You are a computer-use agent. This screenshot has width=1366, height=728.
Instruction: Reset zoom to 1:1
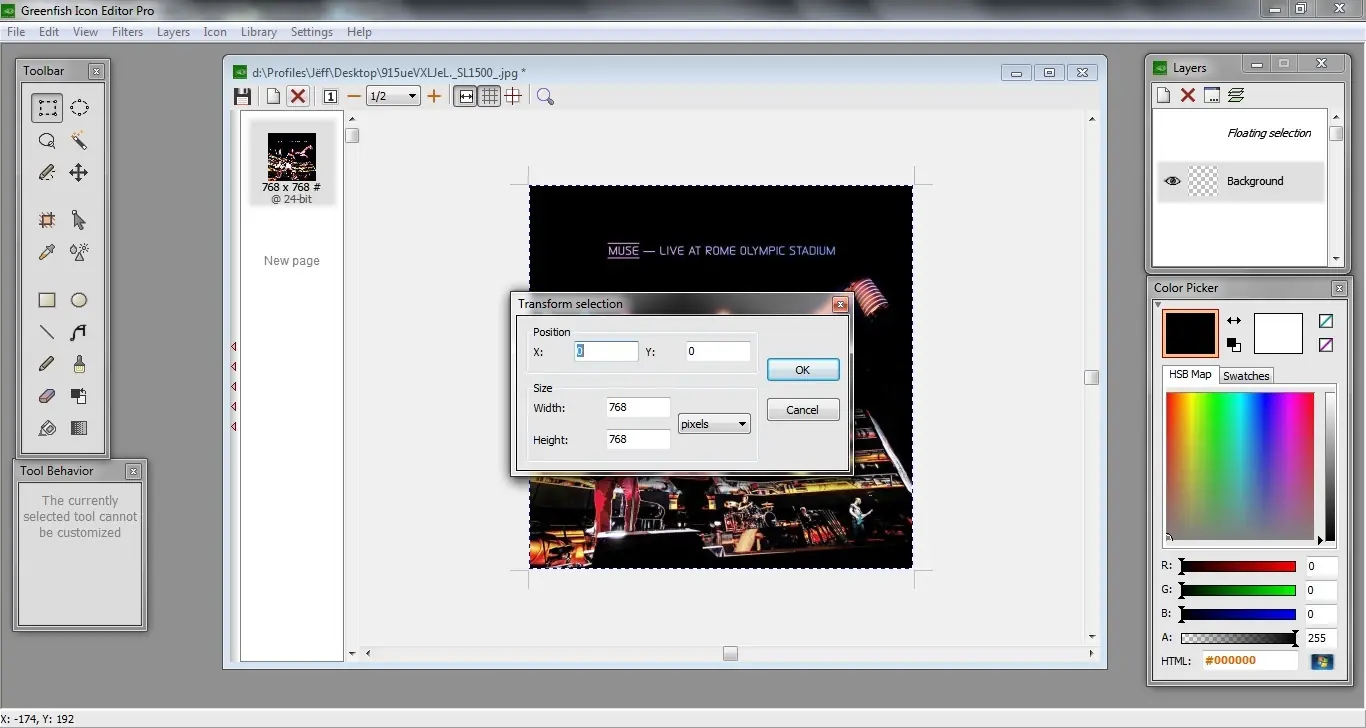click(330, 96)
